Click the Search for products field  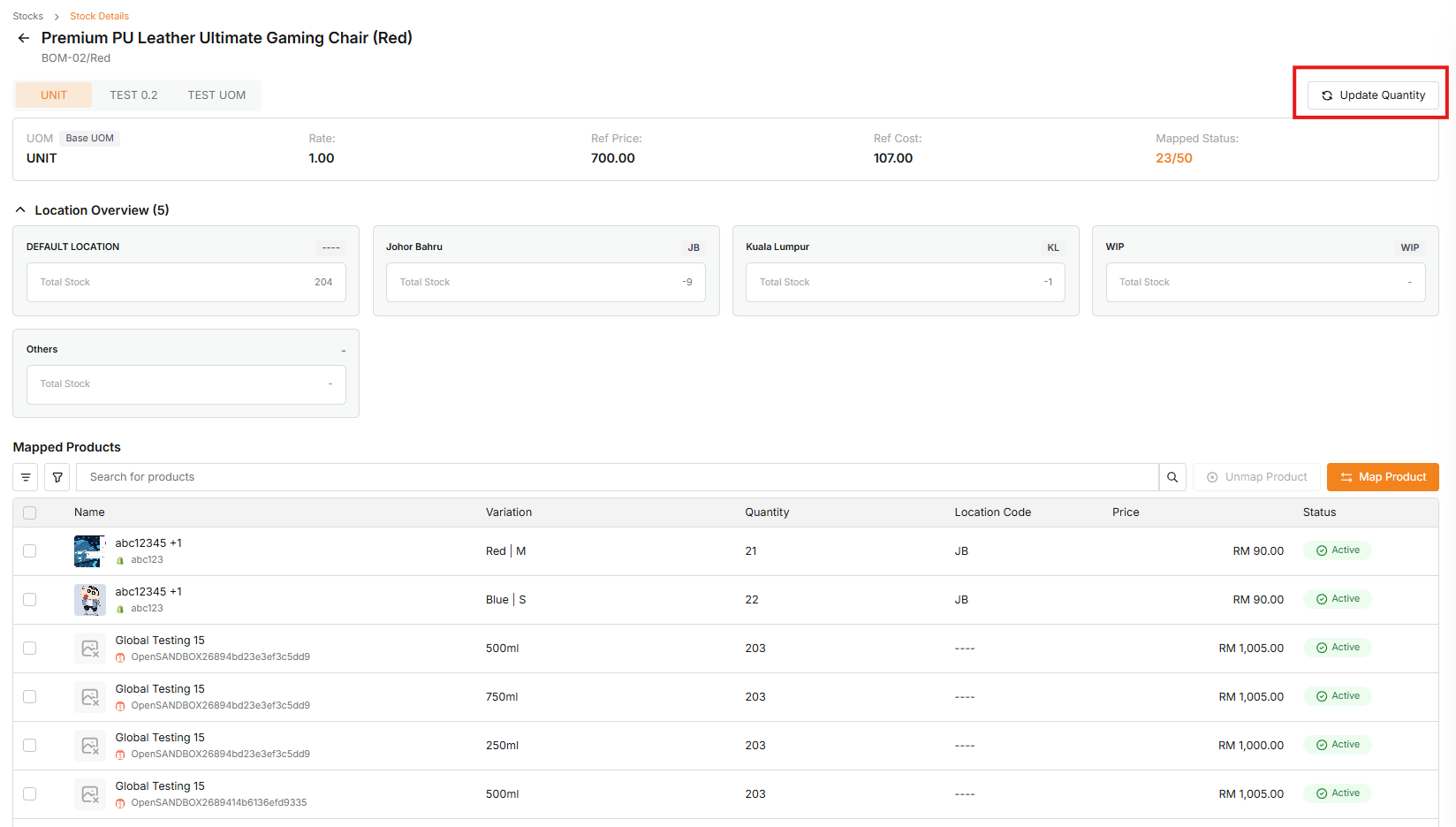coord(618,477)
